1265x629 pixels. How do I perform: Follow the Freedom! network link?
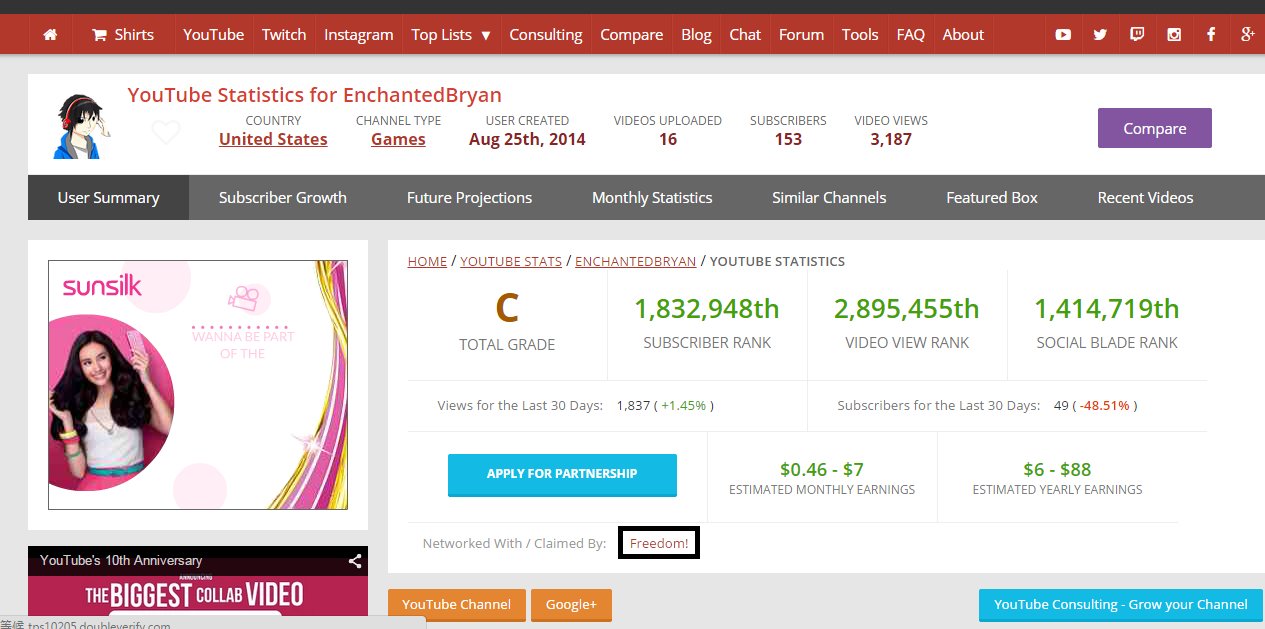[659, 543]
